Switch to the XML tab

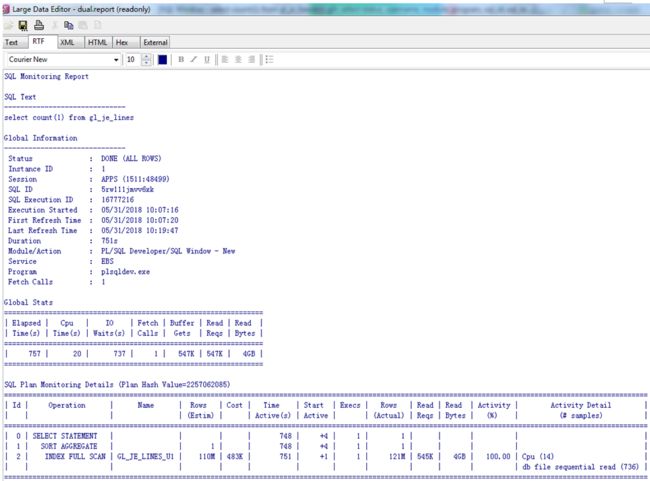(67, 42)
